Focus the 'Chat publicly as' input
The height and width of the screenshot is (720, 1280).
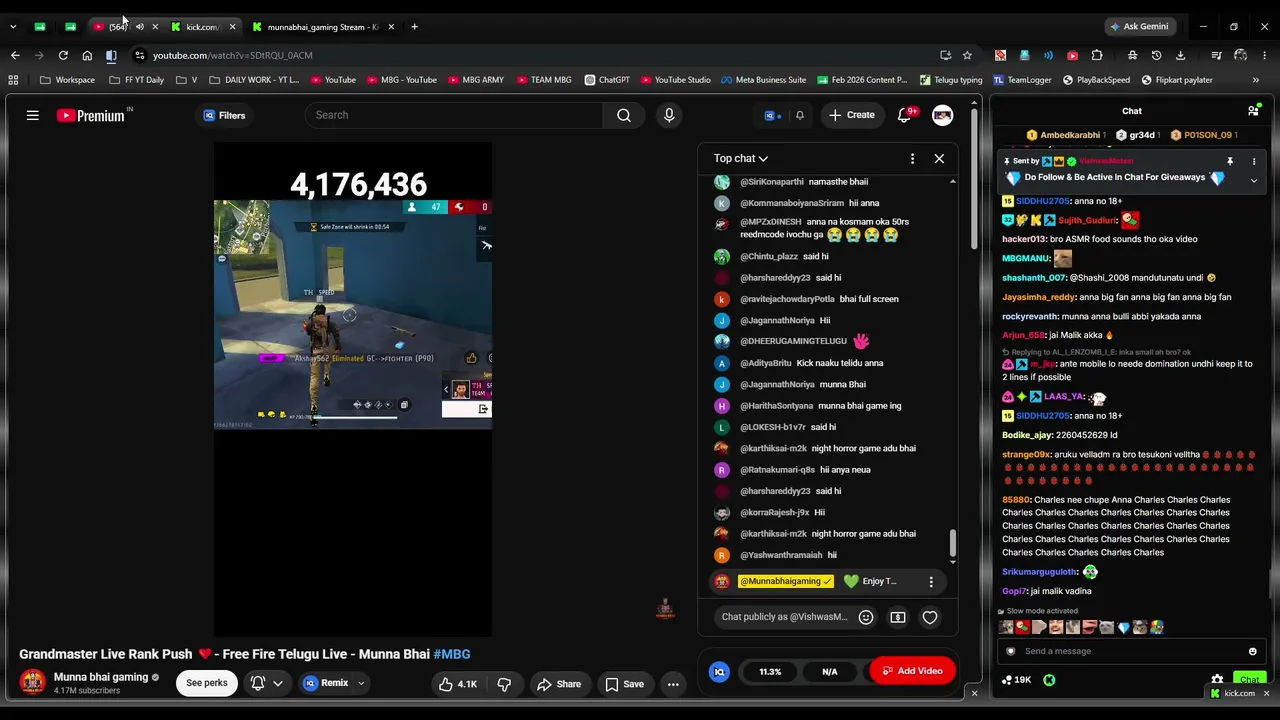(784, 617)
